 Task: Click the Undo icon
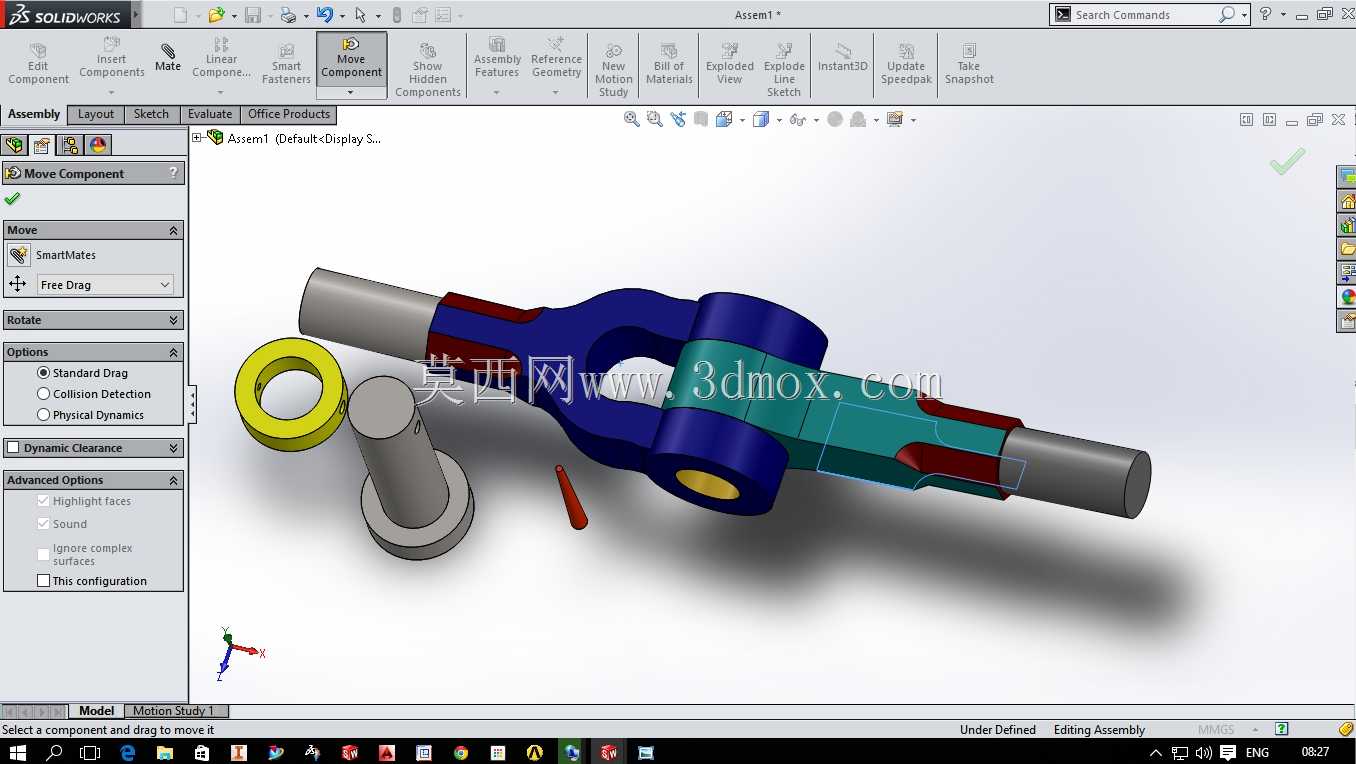(x=324, y=15)
